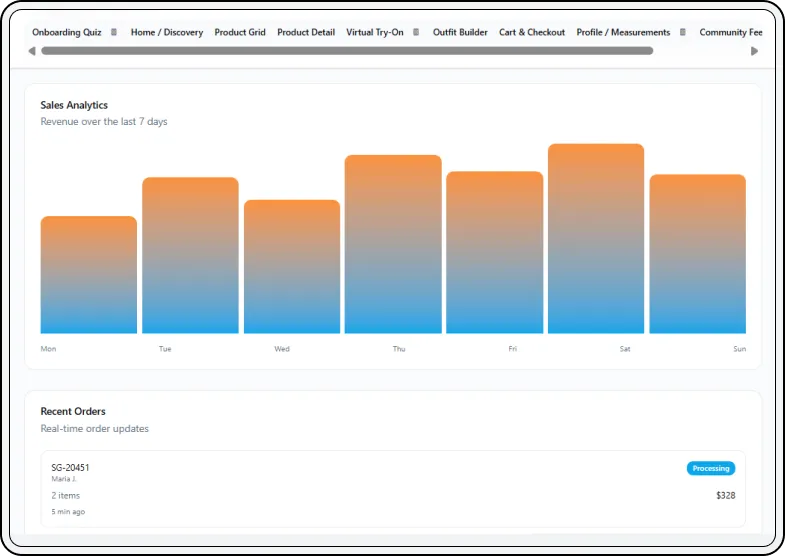
Task: Open order SG-20451
Action: coord(70,467)
